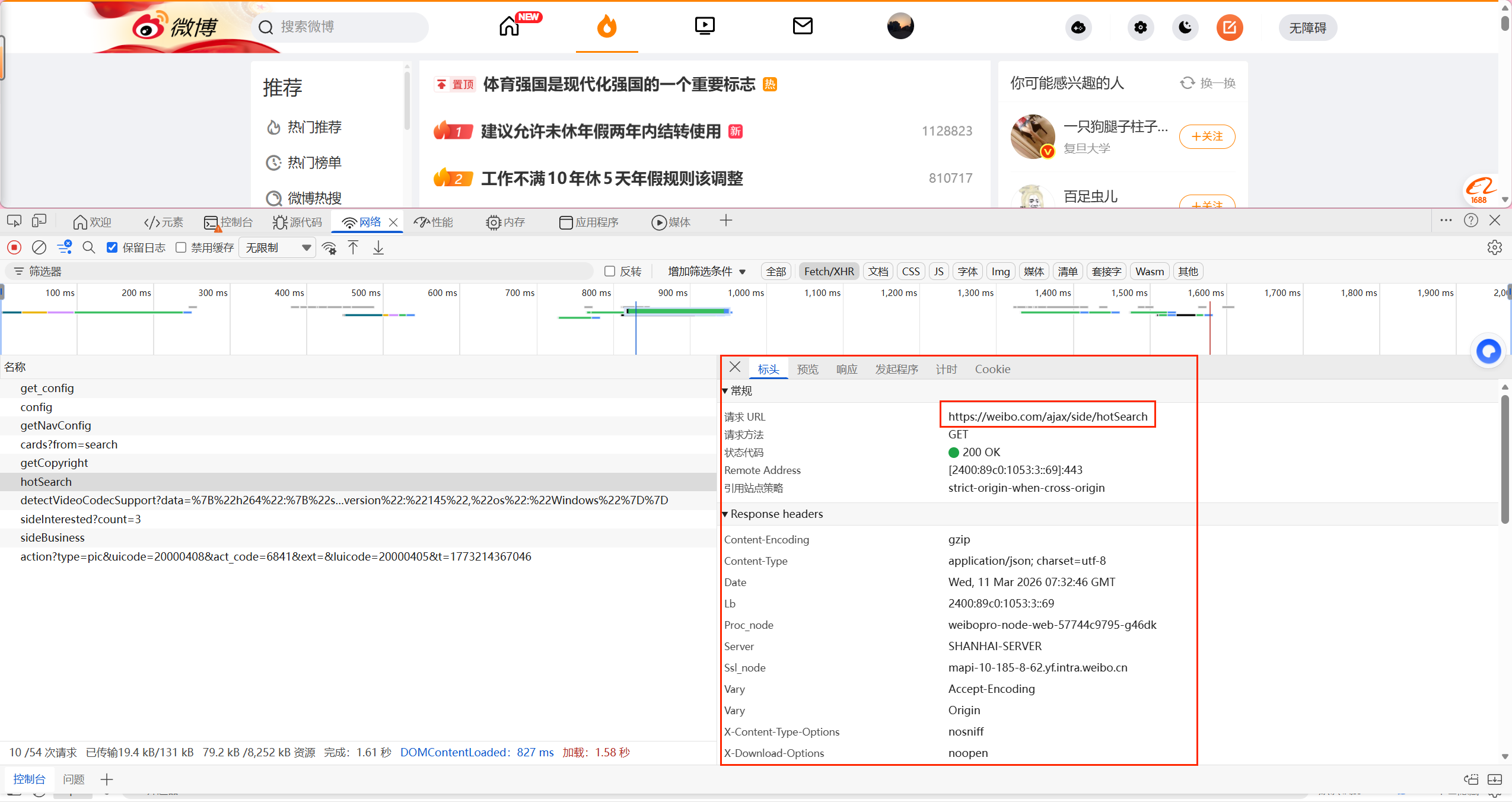Follow 一只狗腿子柱子 with +关注 button
This screenshot has width=1512, height=802.
click(x=1207, y=136)
